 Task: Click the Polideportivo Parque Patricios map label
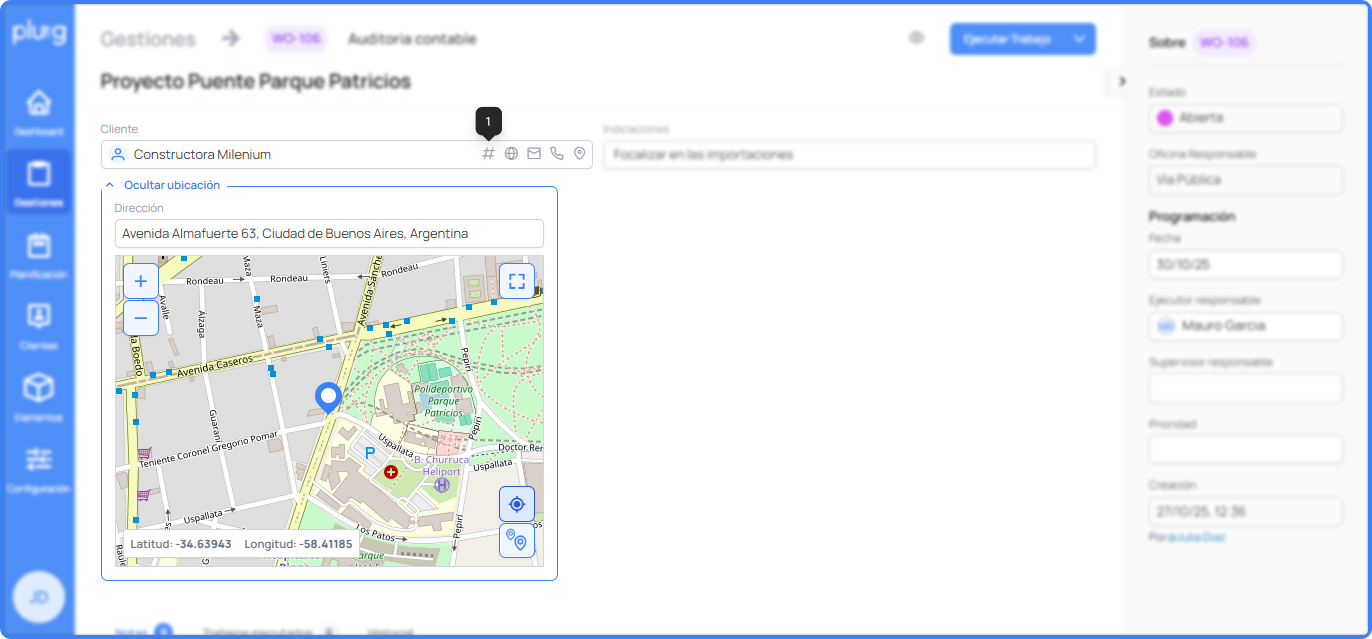443,400
